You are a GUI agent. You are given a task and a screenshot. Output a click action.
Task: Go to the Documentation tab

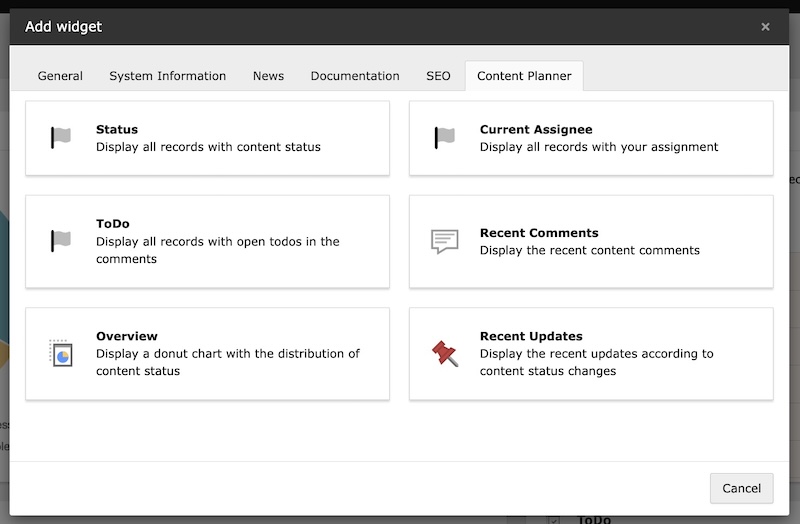(354, 76)
